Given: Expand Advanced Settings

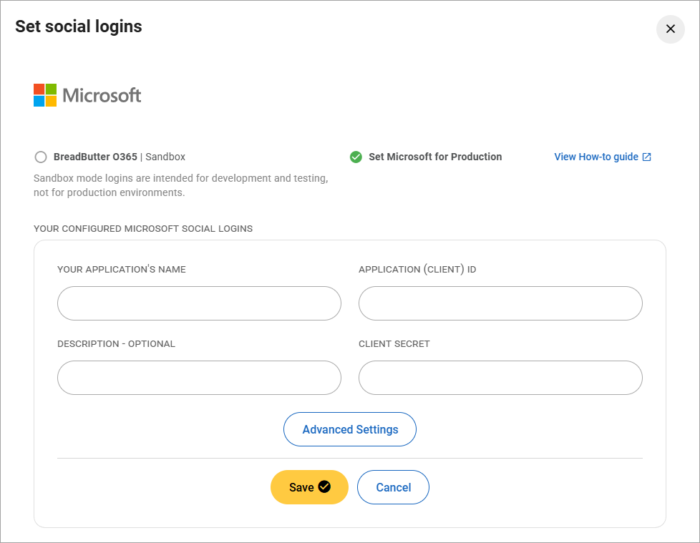Looking at the screenshot, I should point(350,429).
